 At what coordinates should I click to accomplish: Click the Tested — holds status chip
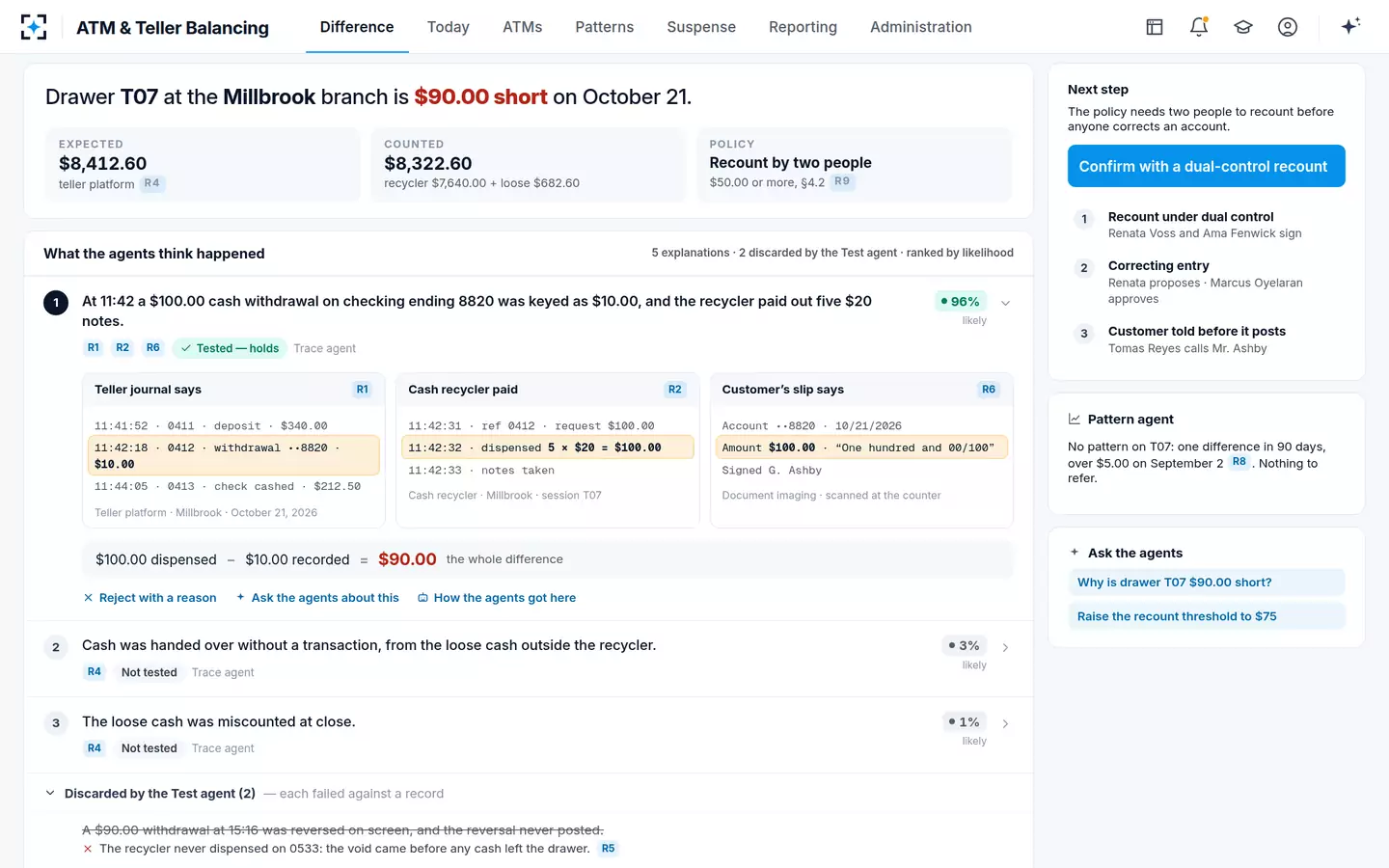click(230, 348)
